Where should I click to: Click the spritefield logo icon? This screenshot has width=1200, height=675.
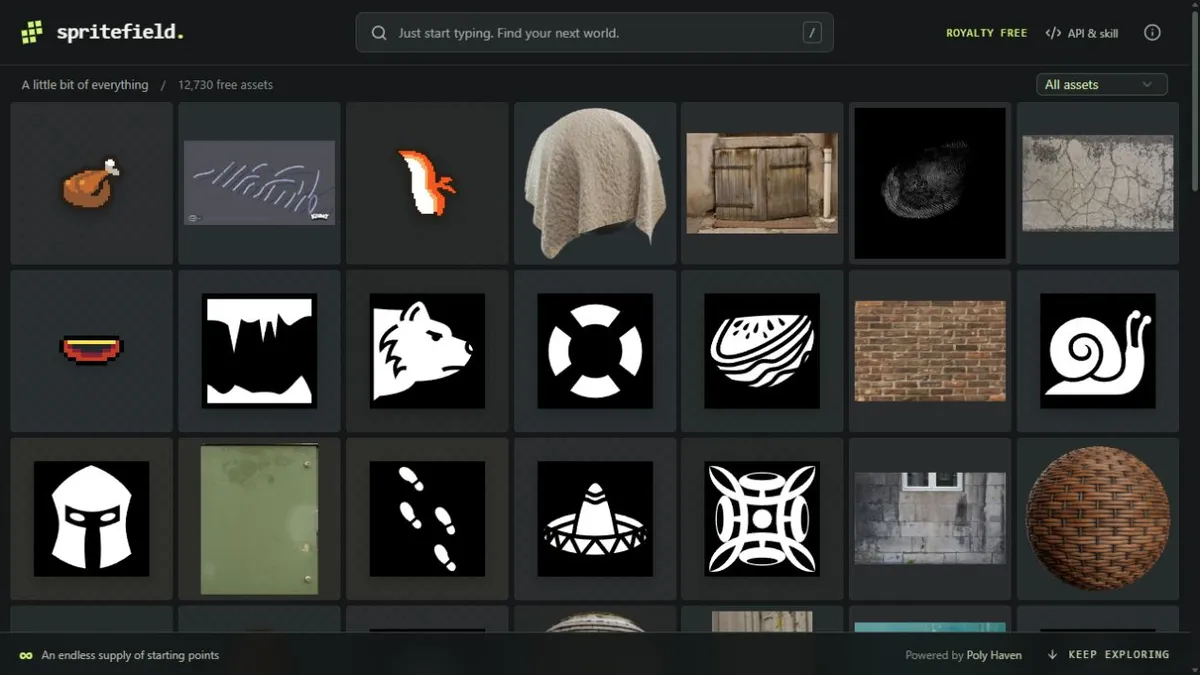[x=32, y=32]
